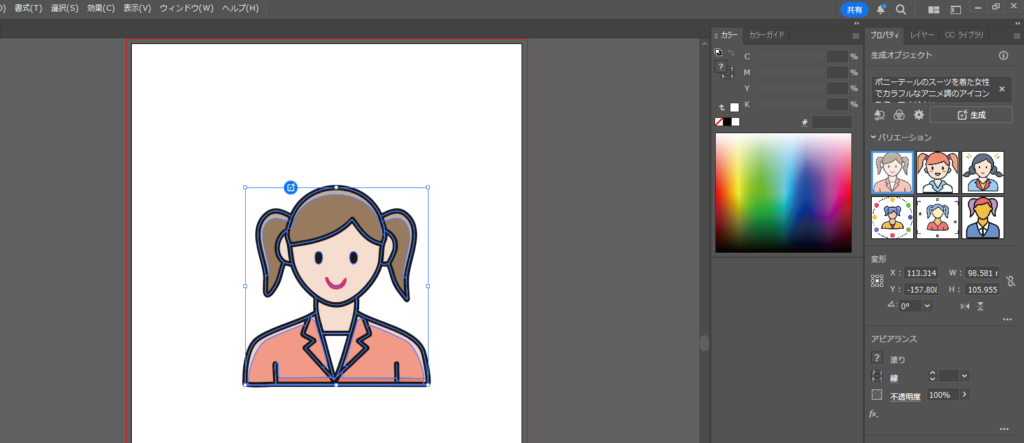Click the blue 共有 share button
1024x443 pixels.
[853, 9]
